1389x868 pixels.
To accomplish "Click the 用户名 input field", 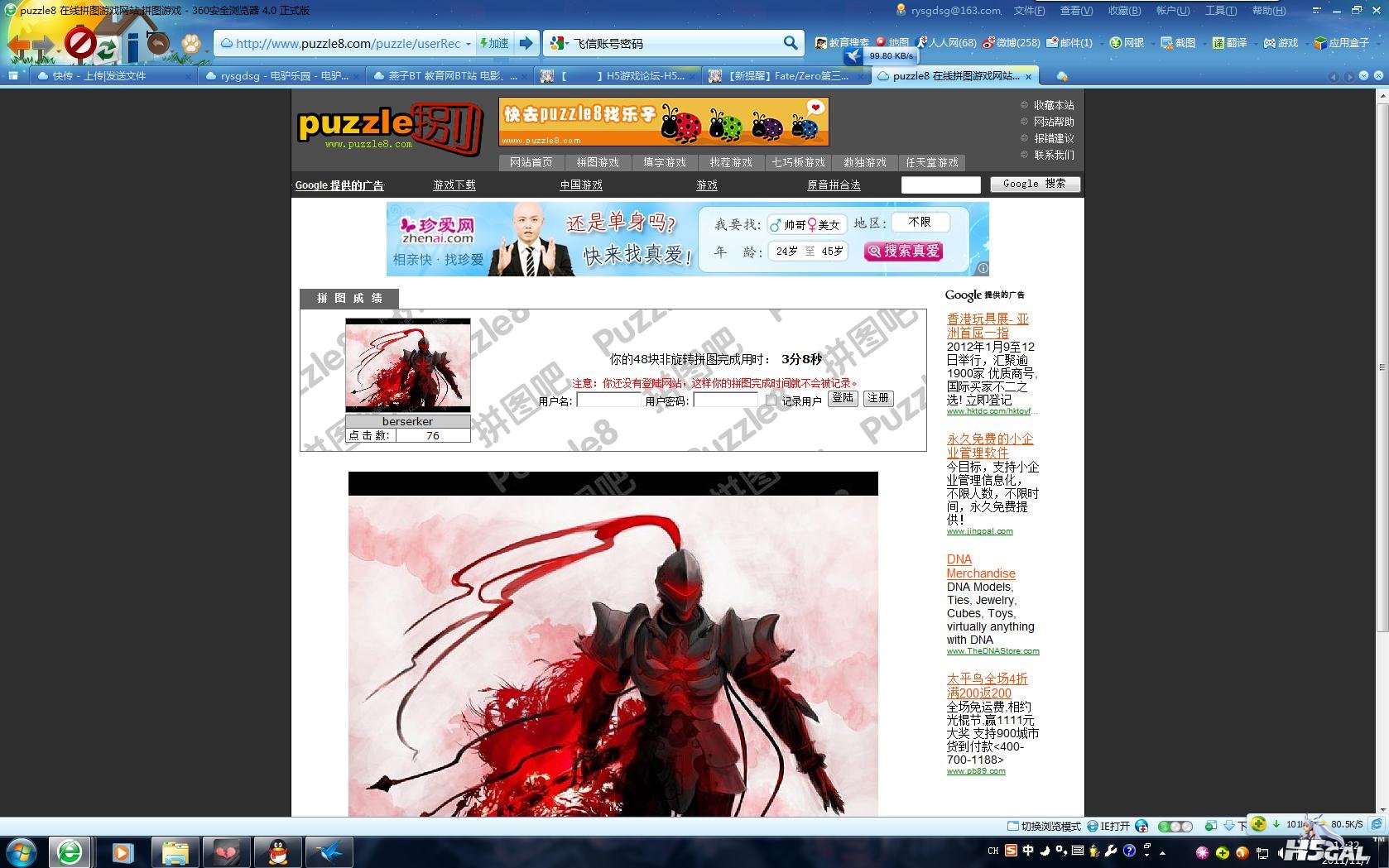I will [608, 400].
